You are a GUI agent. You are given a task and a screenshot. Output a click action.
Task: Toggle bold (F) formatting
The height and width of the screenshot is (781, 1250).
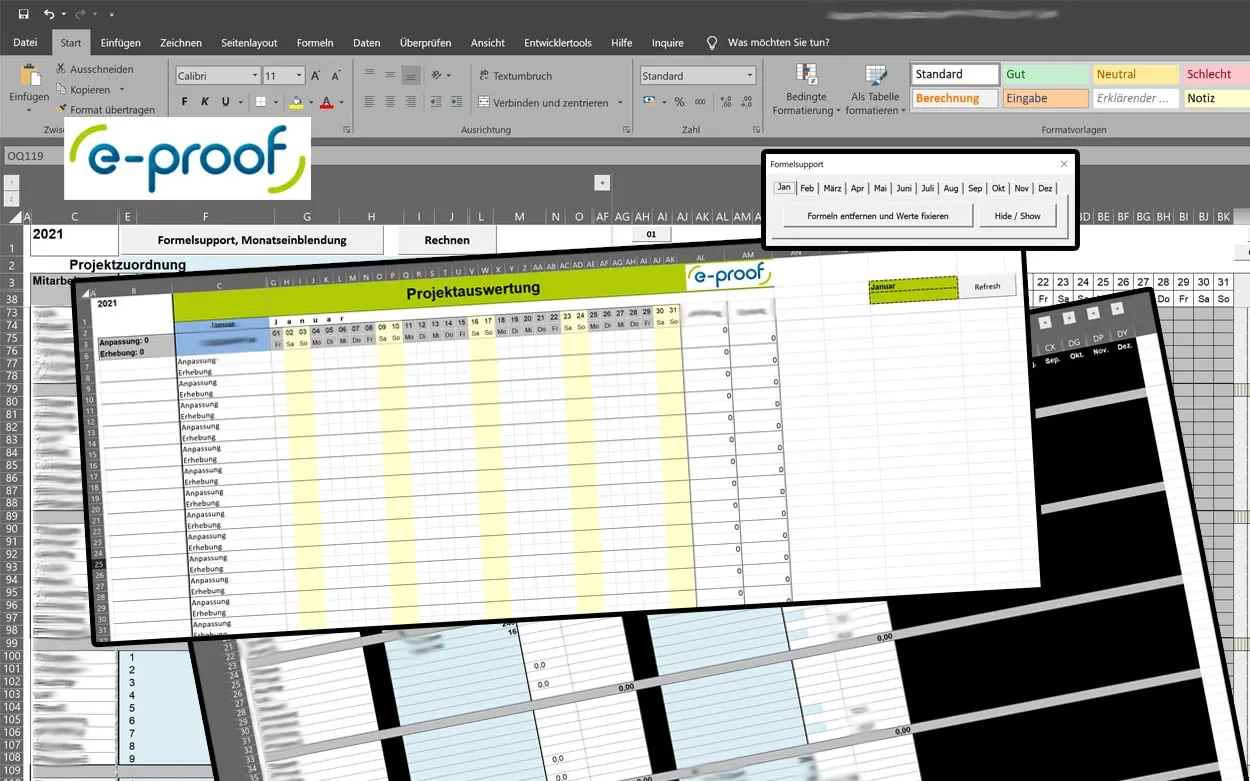click(185, 102)
